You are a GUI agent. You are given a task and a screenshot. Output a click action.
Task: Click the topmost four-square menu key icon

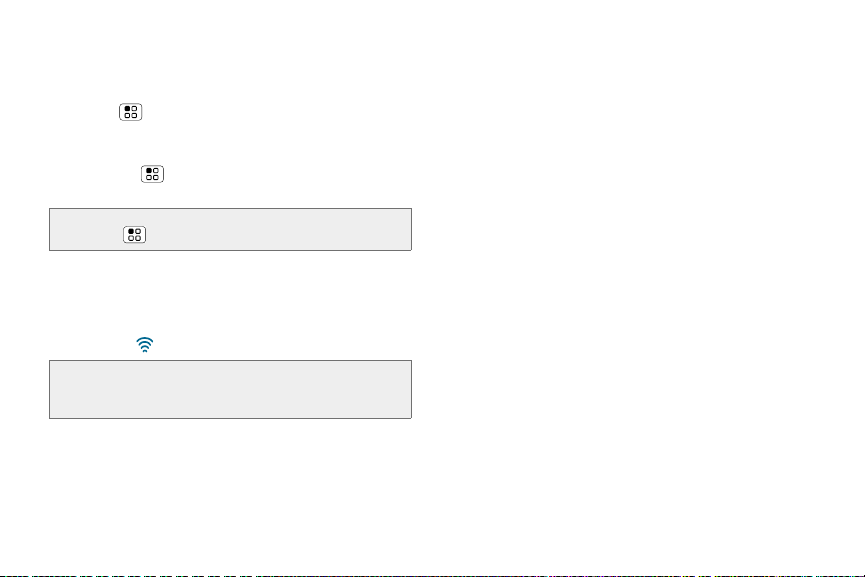click(131, 112)
